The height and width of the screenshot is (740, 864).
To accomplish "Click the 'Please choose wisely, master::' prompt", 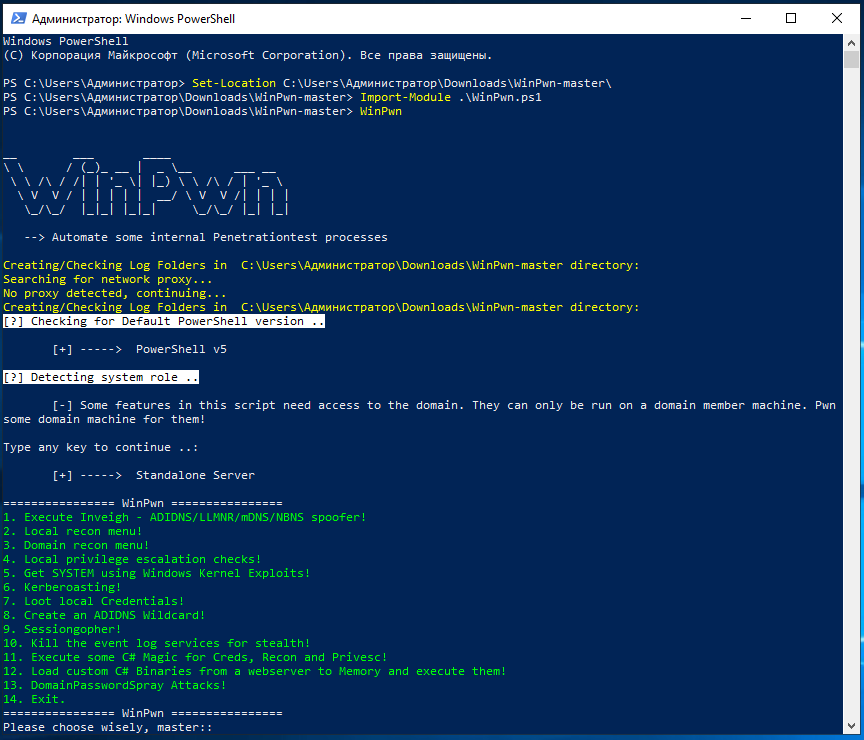I will [x=107, y=727].
